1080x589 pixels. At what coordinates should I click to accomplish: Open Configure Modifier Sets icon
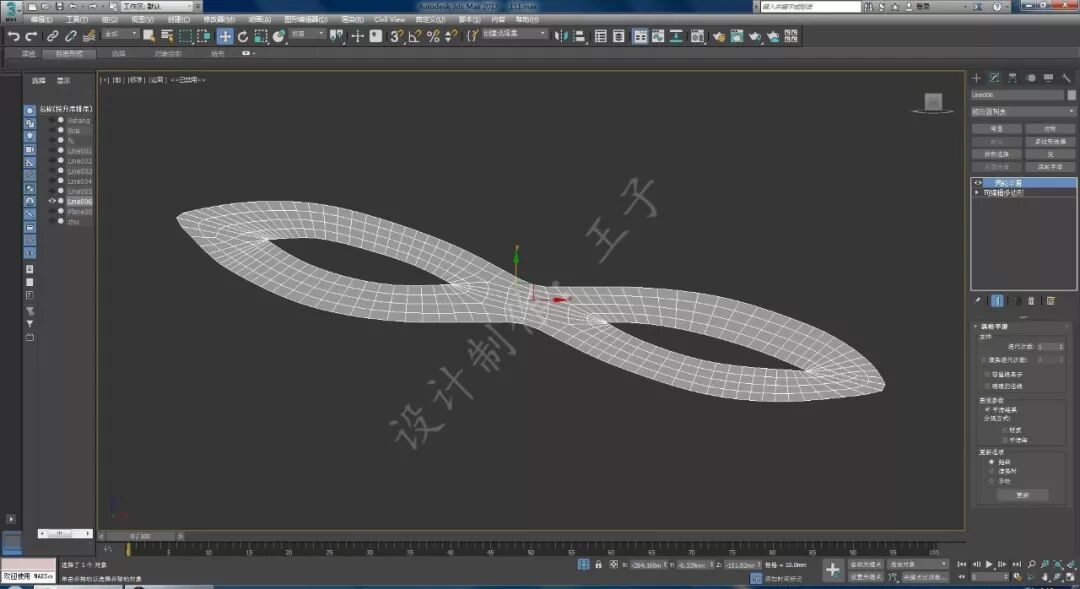pyautogui.click(x=1051, y=301)
